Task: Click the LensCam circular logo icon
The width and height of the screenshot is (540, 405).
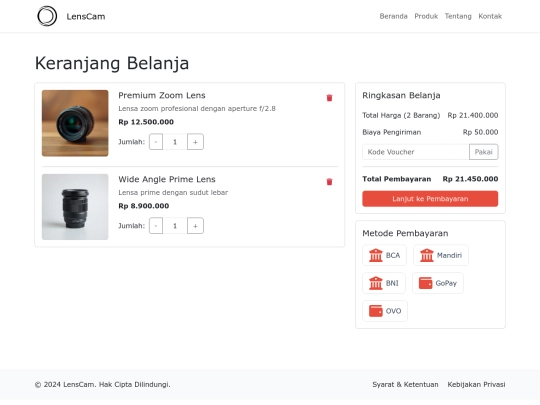Action: pyautogui.click(x=47, y=16)
